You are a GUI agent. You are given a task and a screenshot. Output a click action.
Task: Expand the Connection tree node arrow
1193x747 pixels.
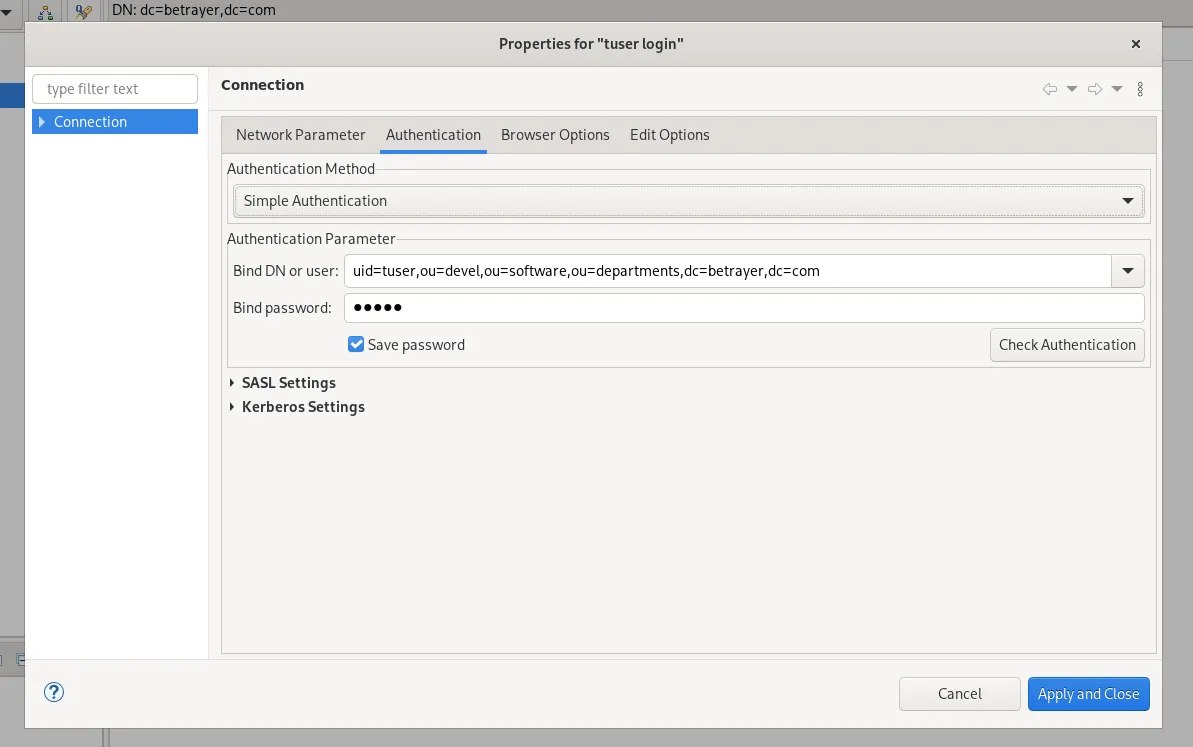[42, 122]
